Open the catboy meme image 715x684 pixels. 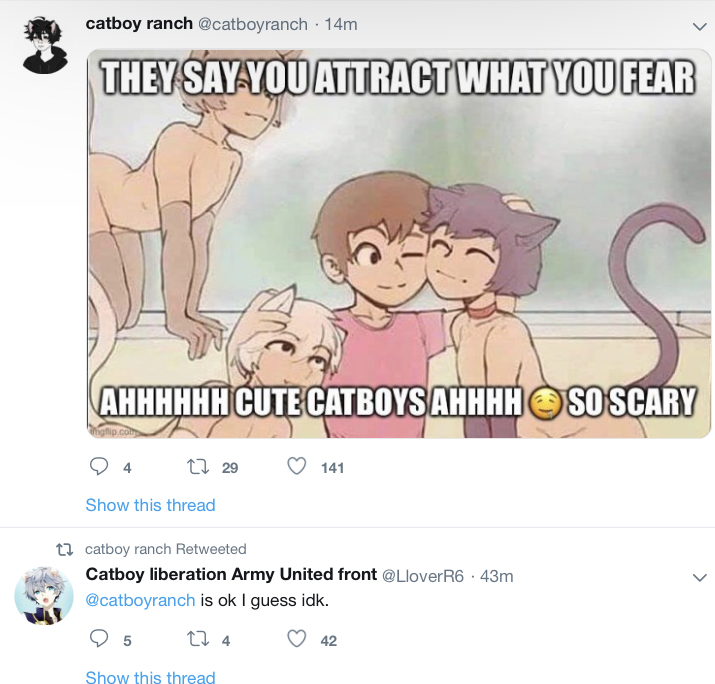click(x=399, y=244)
